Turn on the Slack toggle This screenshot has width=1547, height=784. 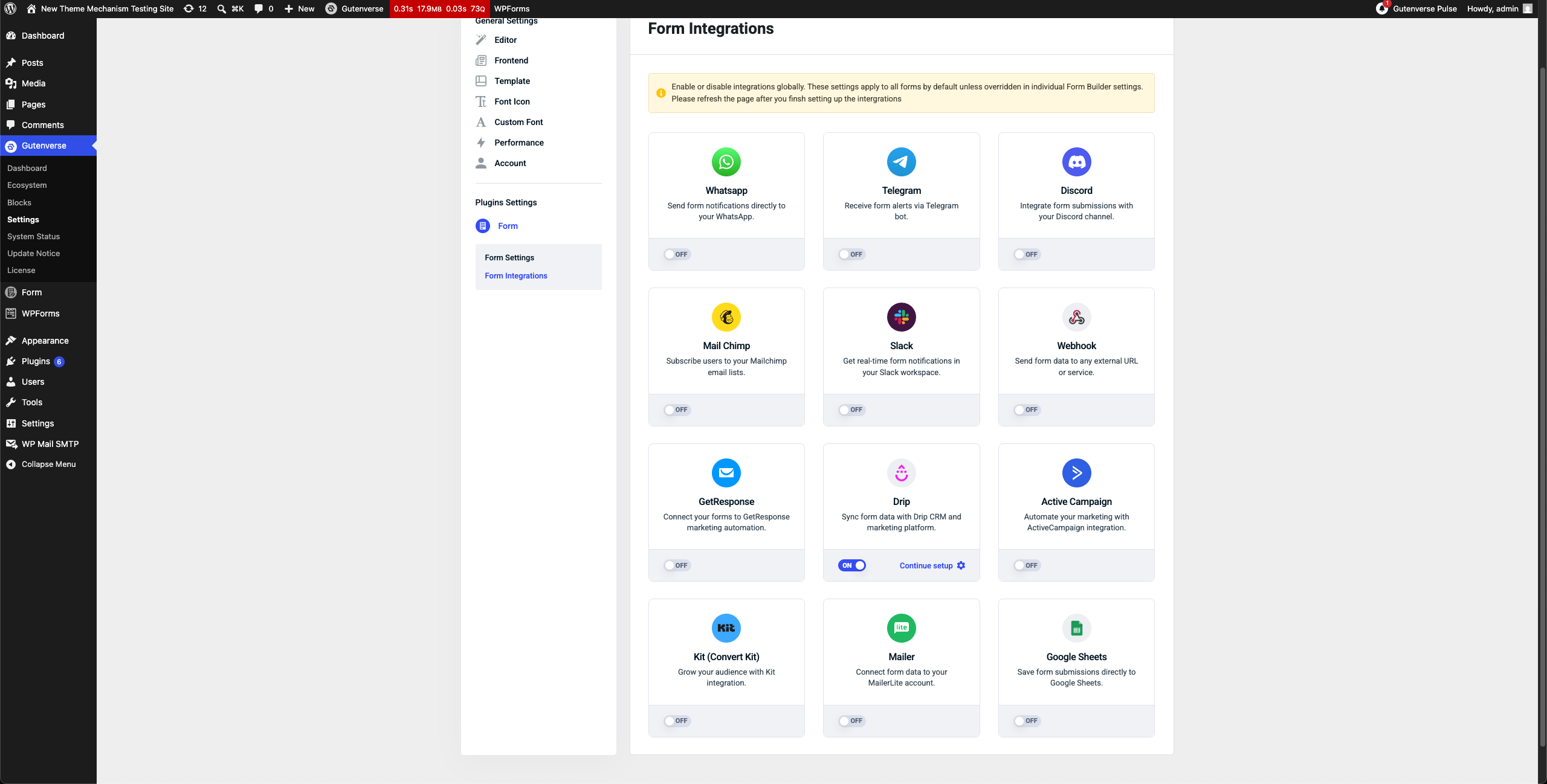pos(852,410)
